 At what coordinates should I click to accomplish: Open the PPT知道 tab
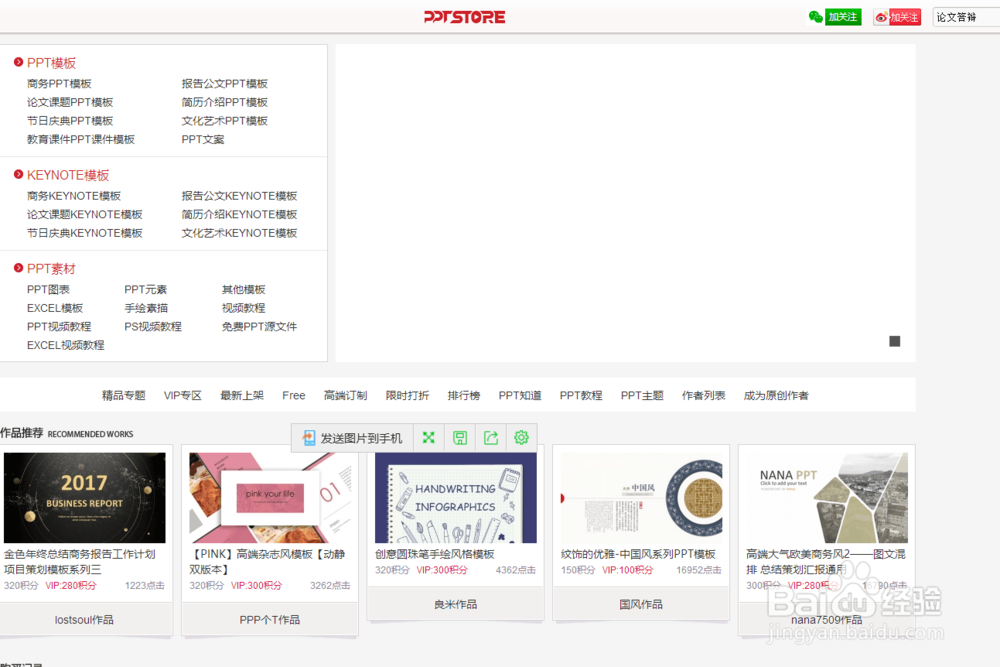[520, 395]
